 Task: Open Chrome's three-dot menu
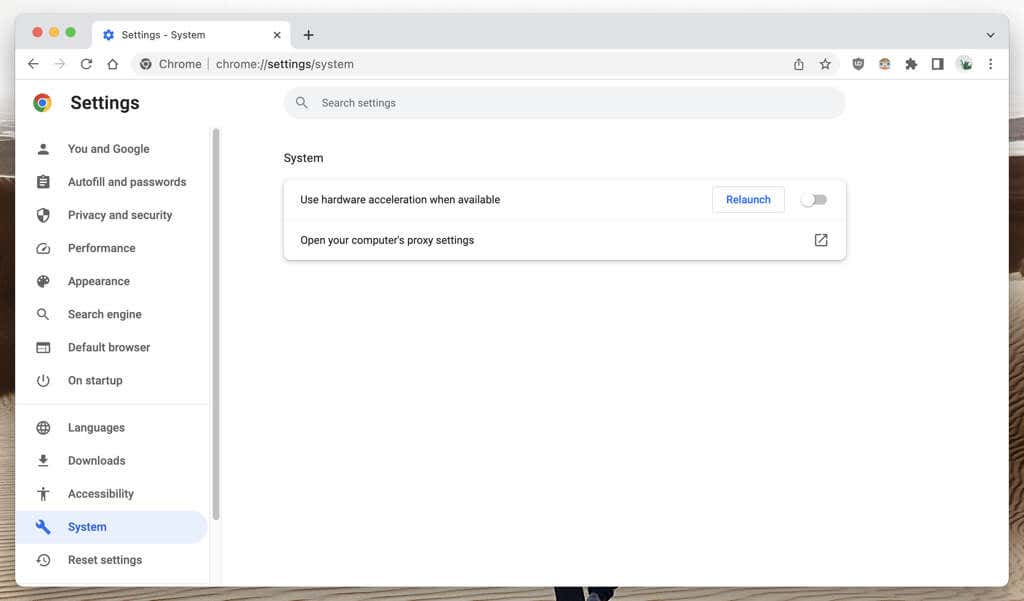click(991, 63)
